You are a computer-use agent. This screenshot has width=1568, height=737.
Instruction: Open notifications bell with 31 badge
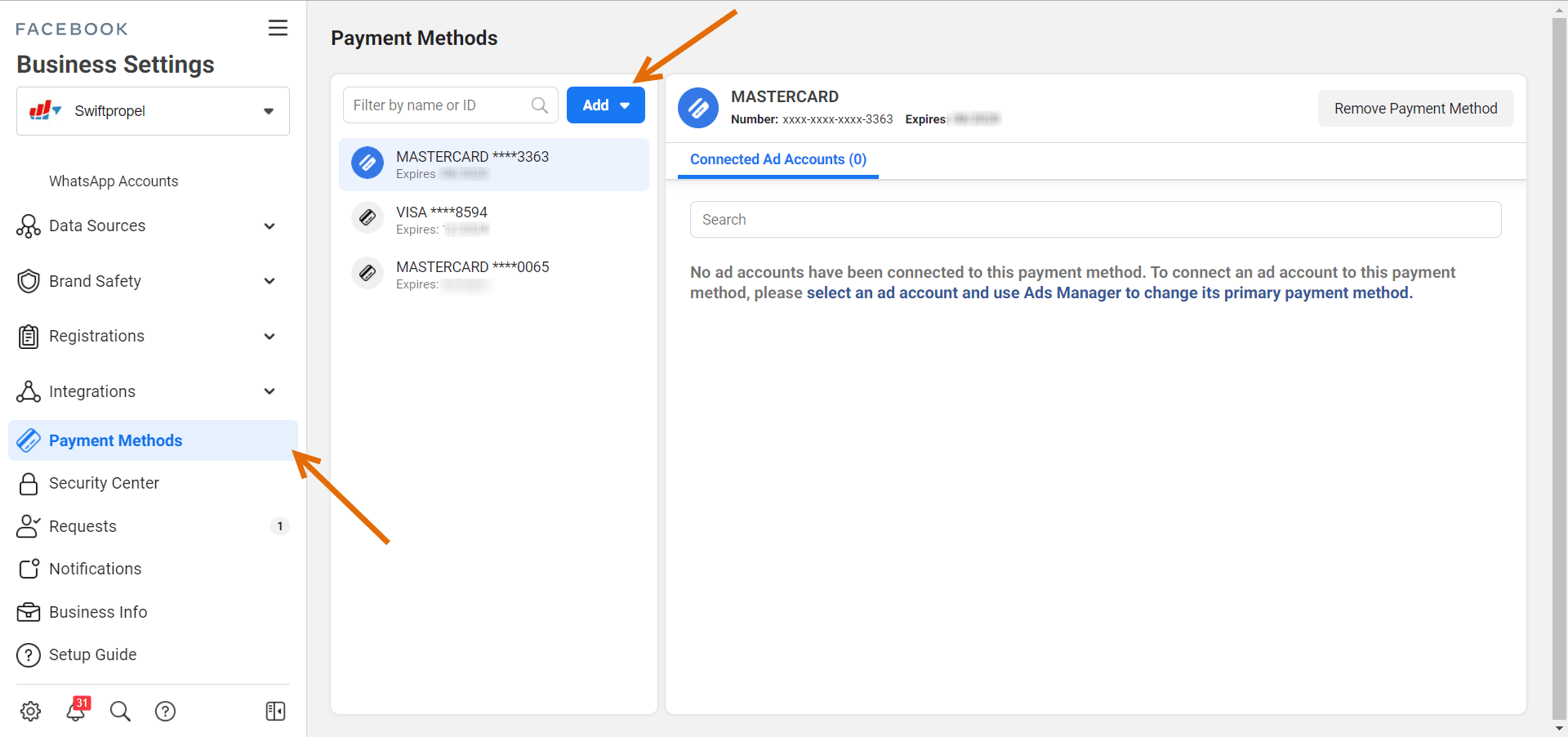tap(76, 711)
